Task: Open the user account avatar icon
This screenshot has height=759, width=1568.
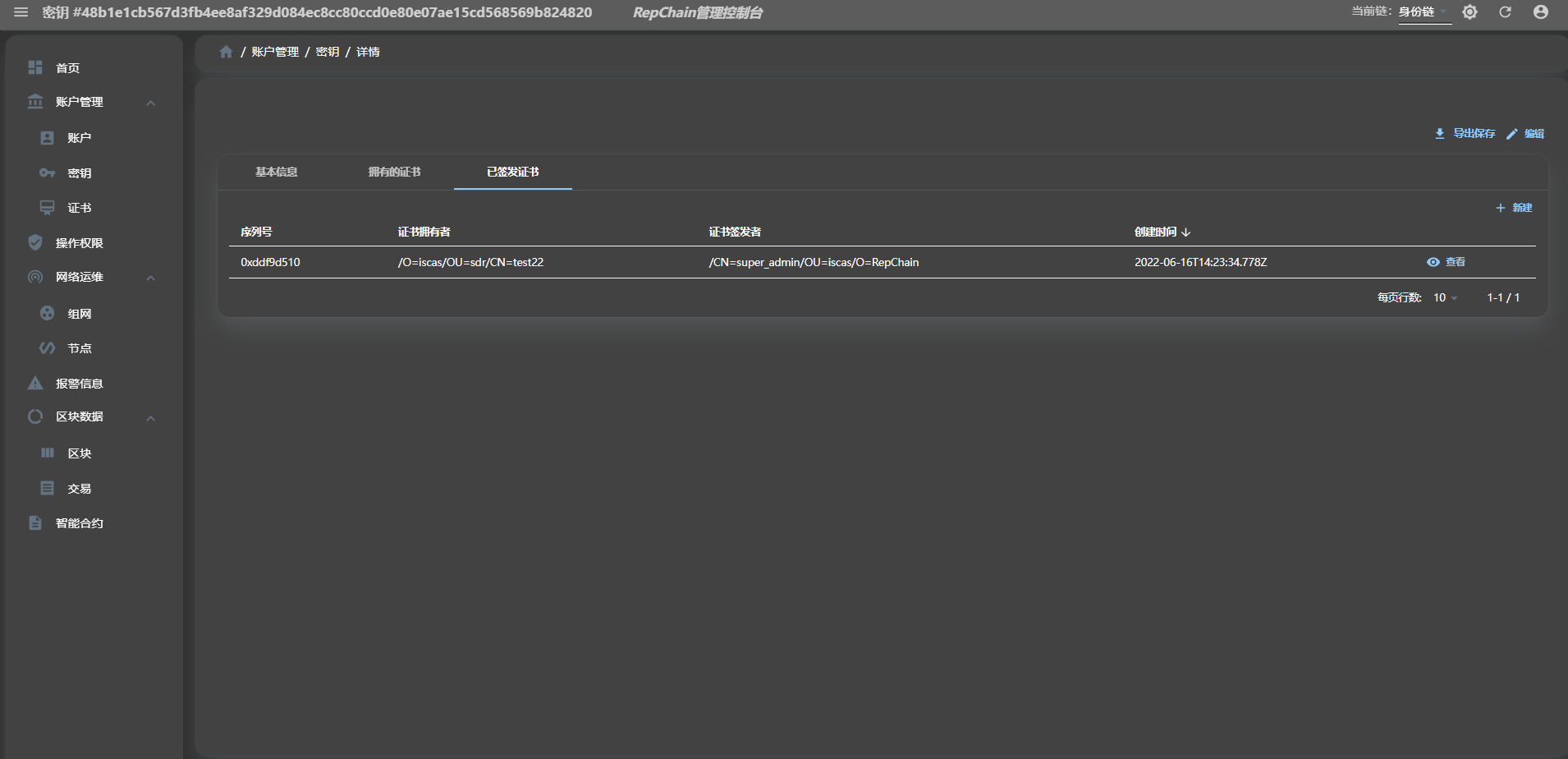Action: coord(1541,12)
